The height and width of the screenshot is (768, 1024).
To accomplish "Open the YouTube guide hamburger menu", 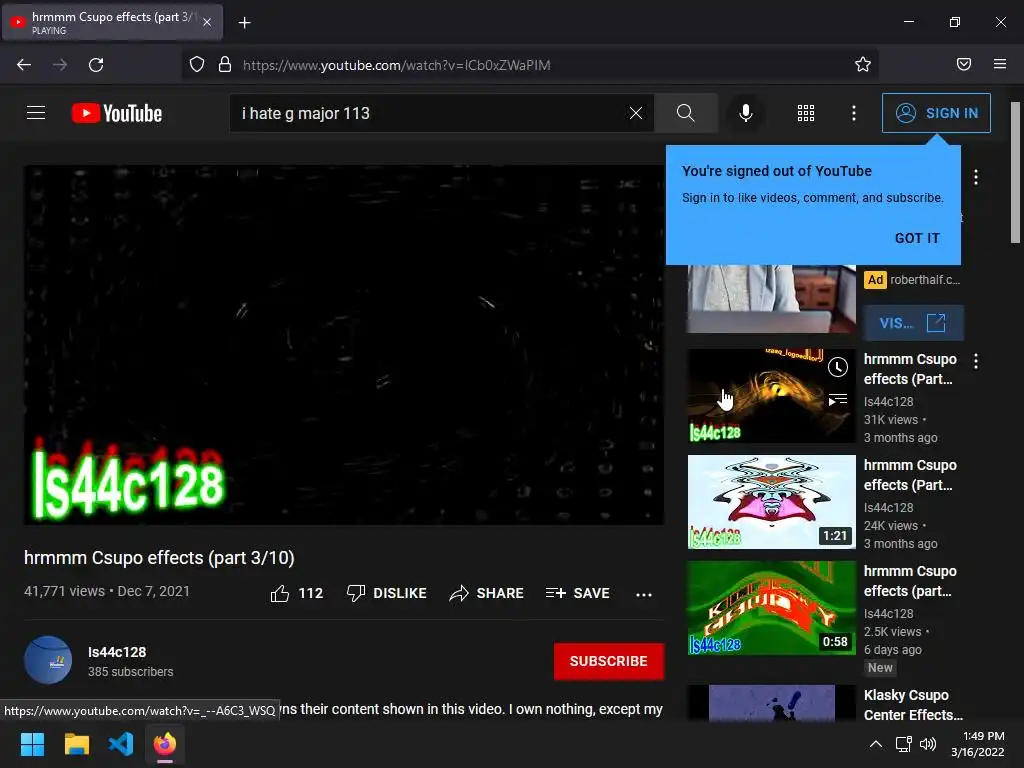I will point(36,113).
